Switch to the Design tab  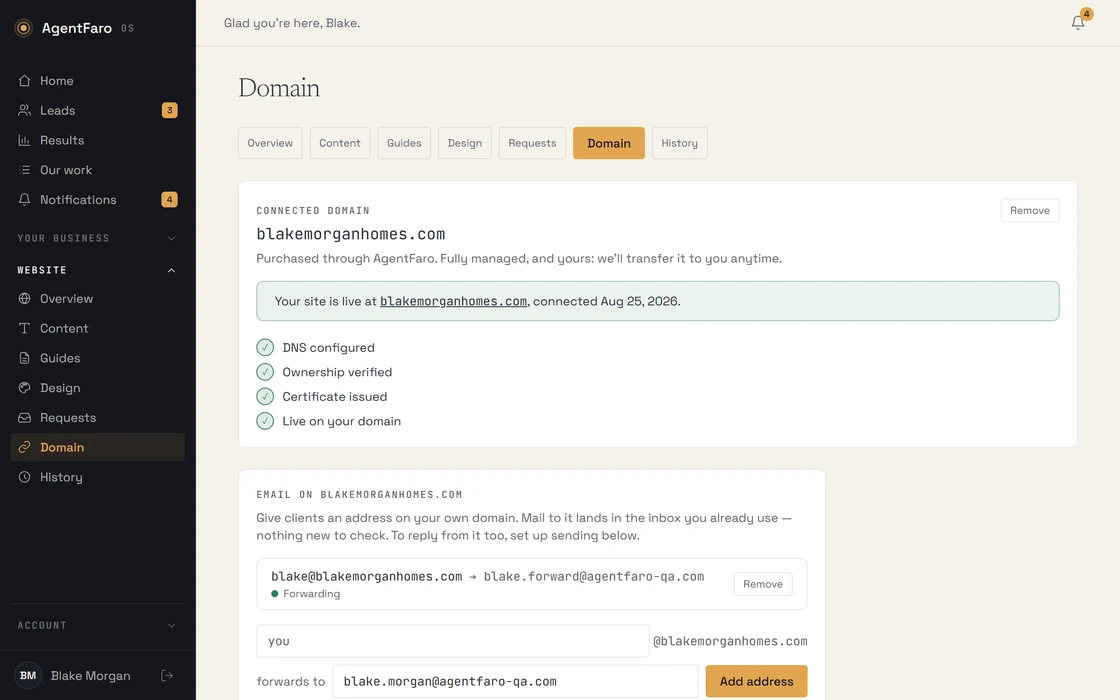(x=465, y=143)
